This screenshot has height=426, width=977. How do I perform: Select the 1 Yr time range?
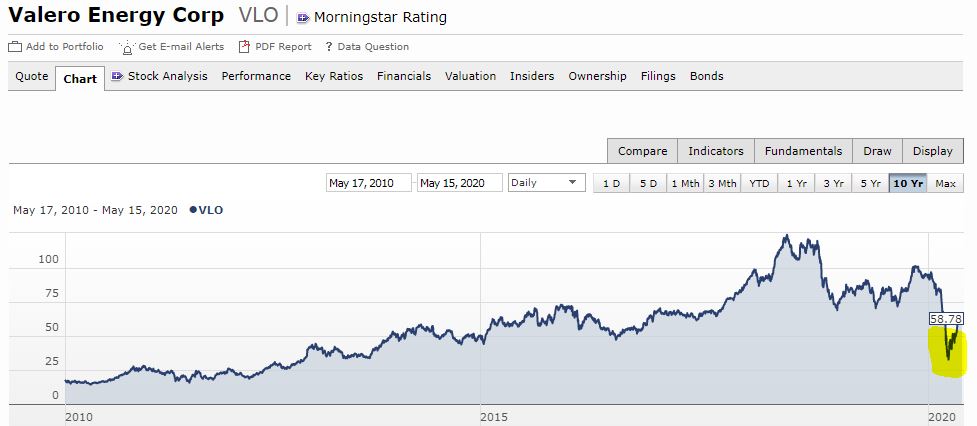(797, 183)
